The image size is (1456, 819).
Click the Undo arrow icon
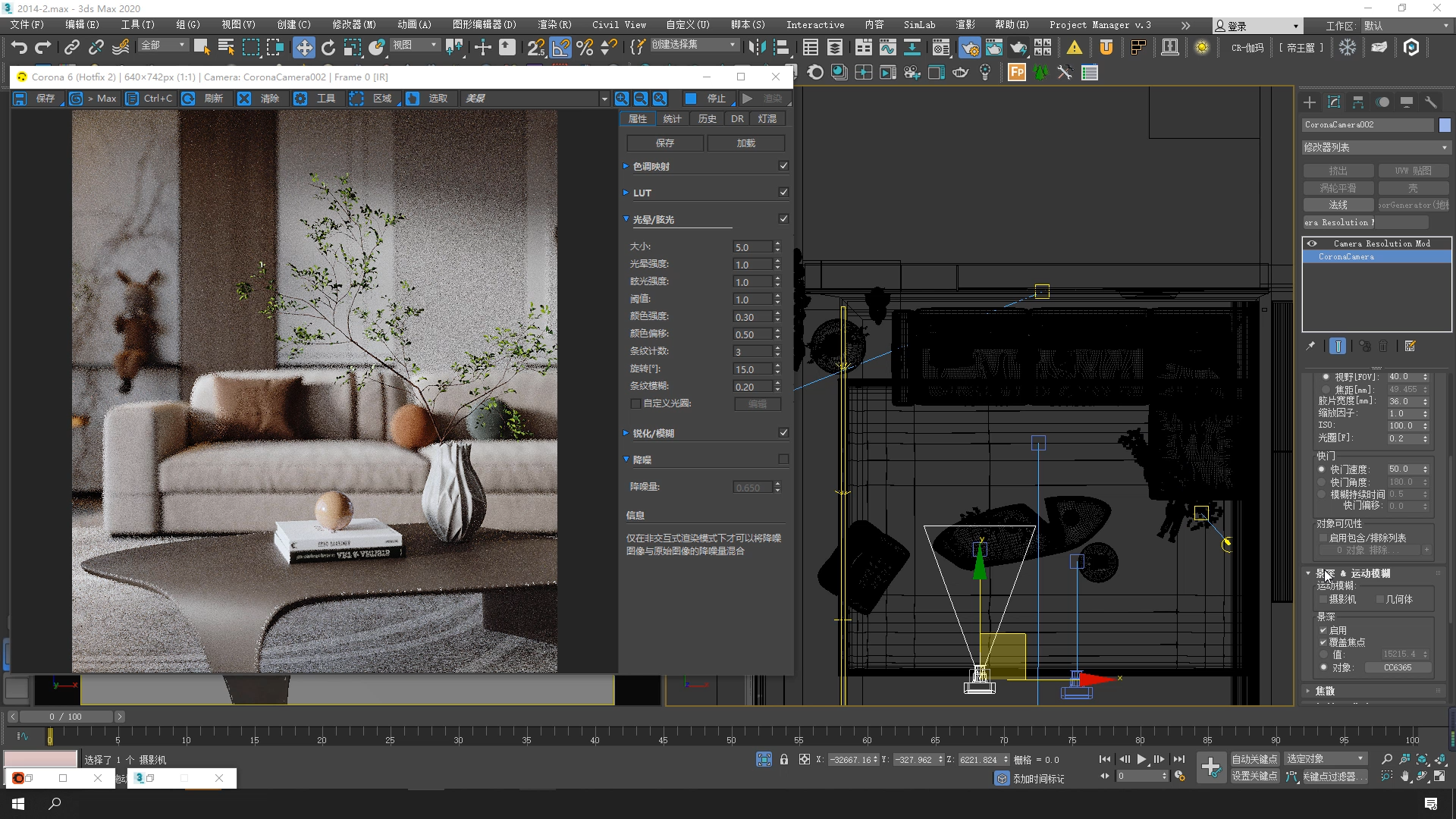click(19, 48)
